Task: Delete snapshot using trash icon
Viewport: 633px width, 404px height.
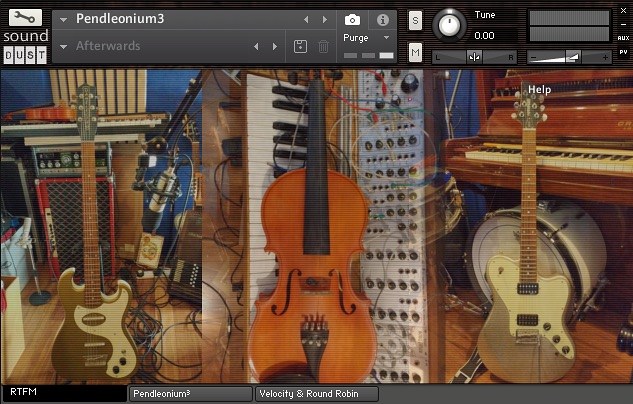Action: [323, 46]
